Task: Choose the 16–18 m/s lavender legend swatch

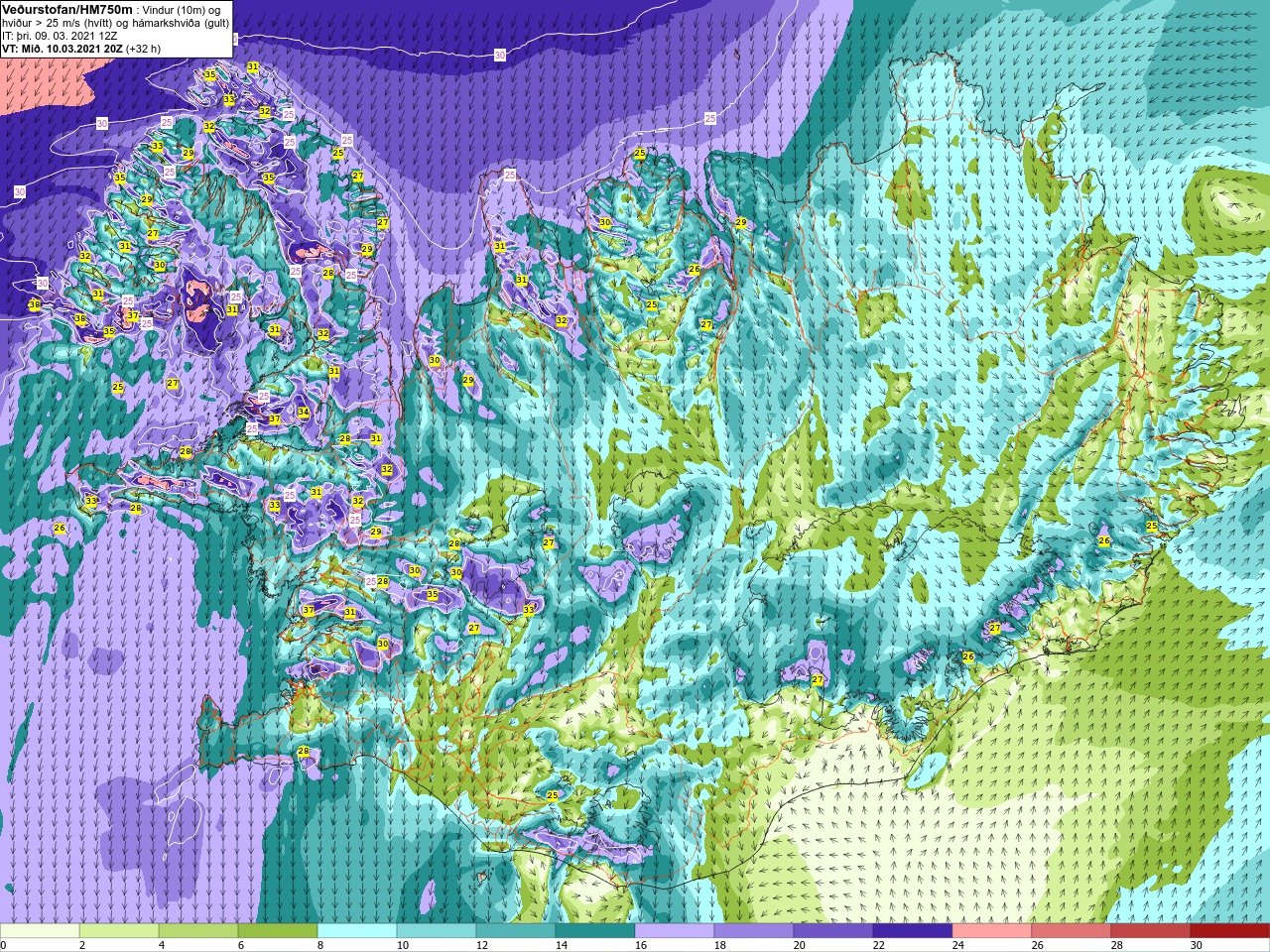Action: [675, 931]
